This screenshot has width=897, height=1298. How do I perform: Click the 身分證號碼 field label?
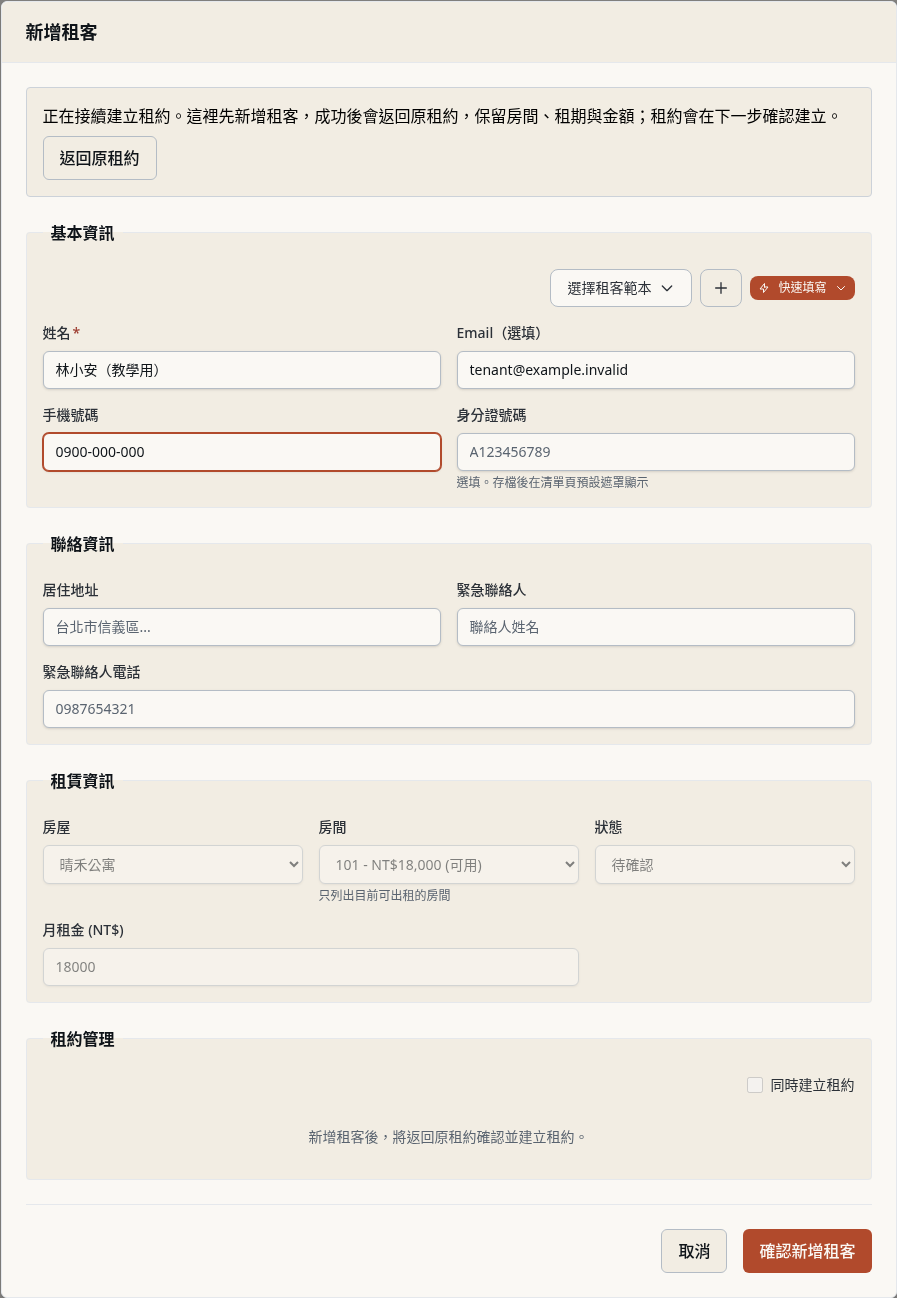492,414
